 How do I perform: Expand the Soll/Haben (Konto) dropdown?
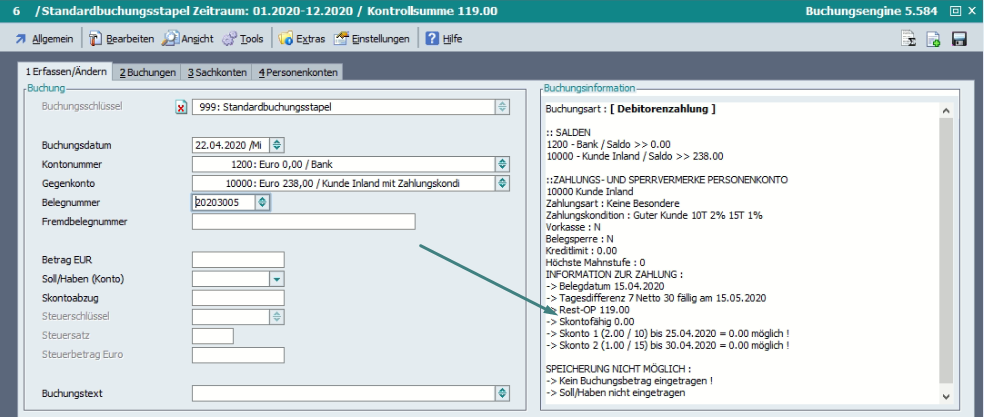pos(277,278)
